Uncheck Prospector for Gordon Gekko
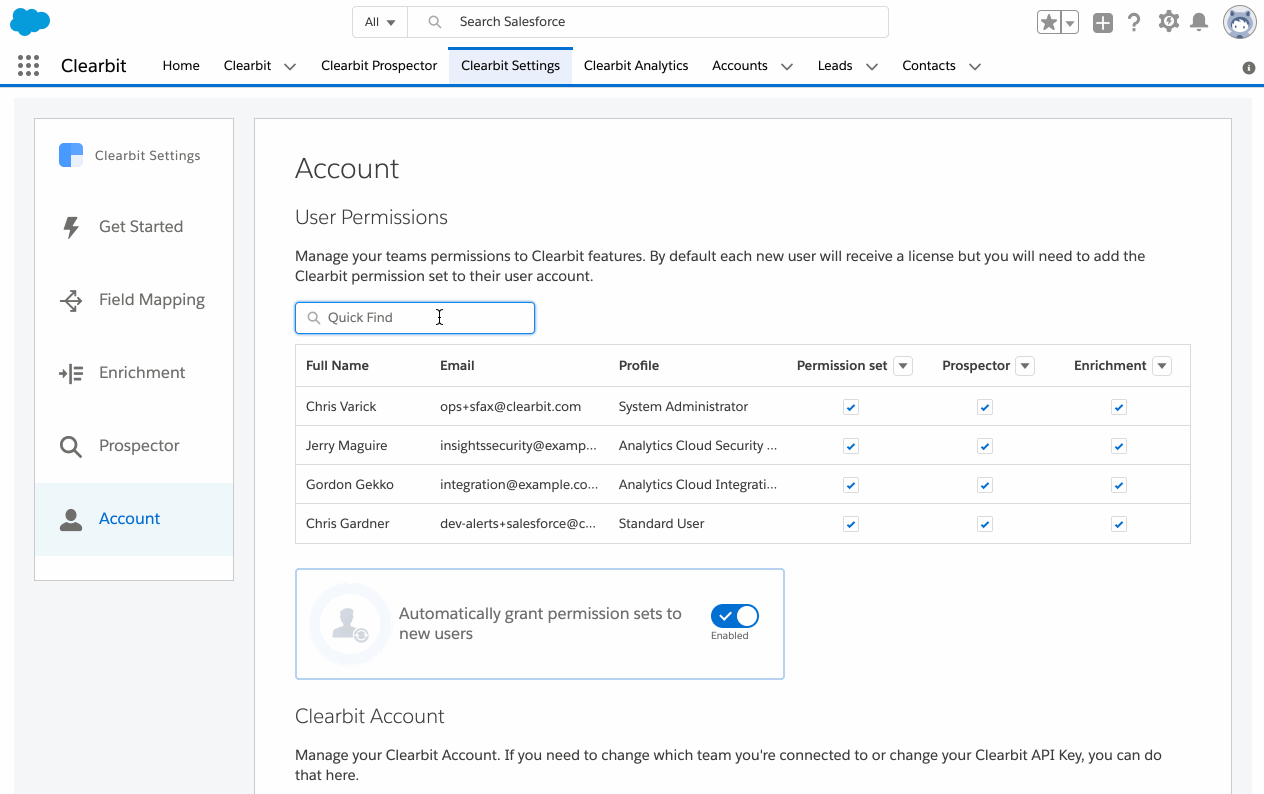Image resolution: width=1264 pixels, height=794 pixels. point(985,485)
